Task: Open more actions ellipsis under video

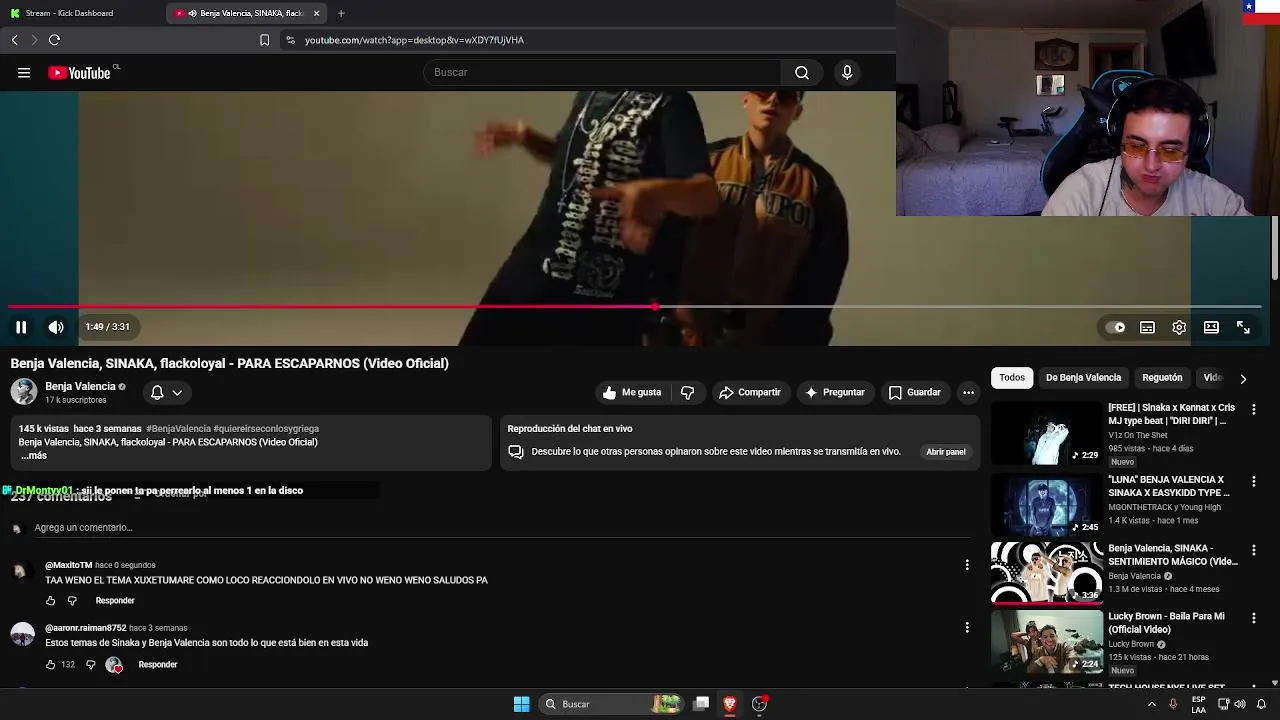Action: click(968, 392)
